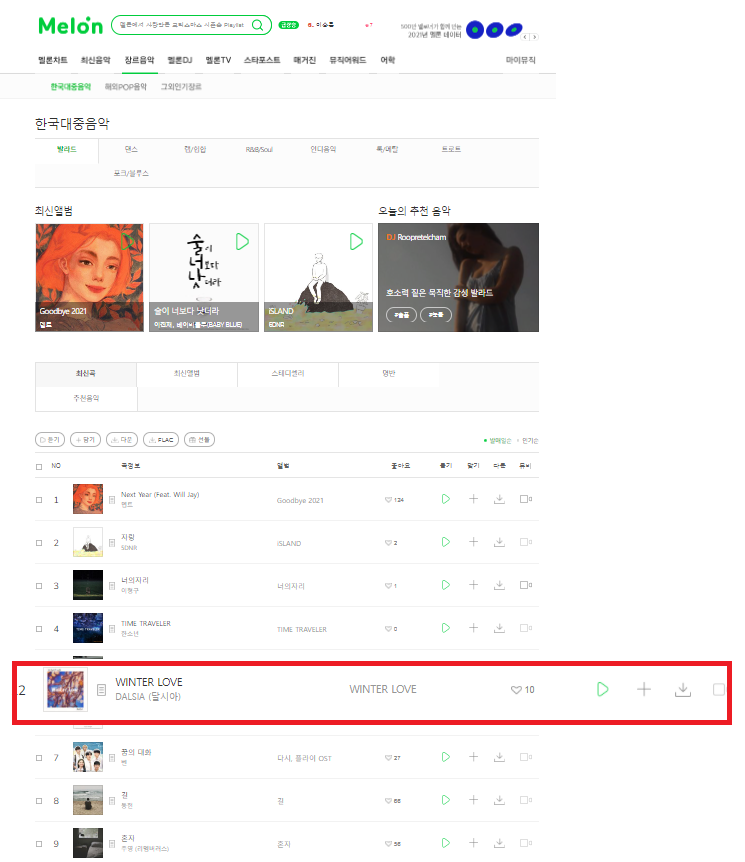Viewport: 745px width, 862px height.
Task: Click the search magnifier icon in Melon search bar
Action: 257,25
